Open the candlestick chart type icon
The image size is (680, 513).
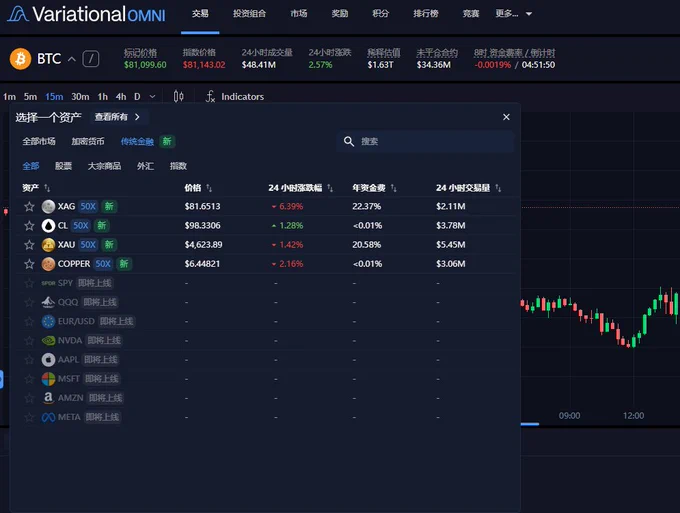click(178, 96)
